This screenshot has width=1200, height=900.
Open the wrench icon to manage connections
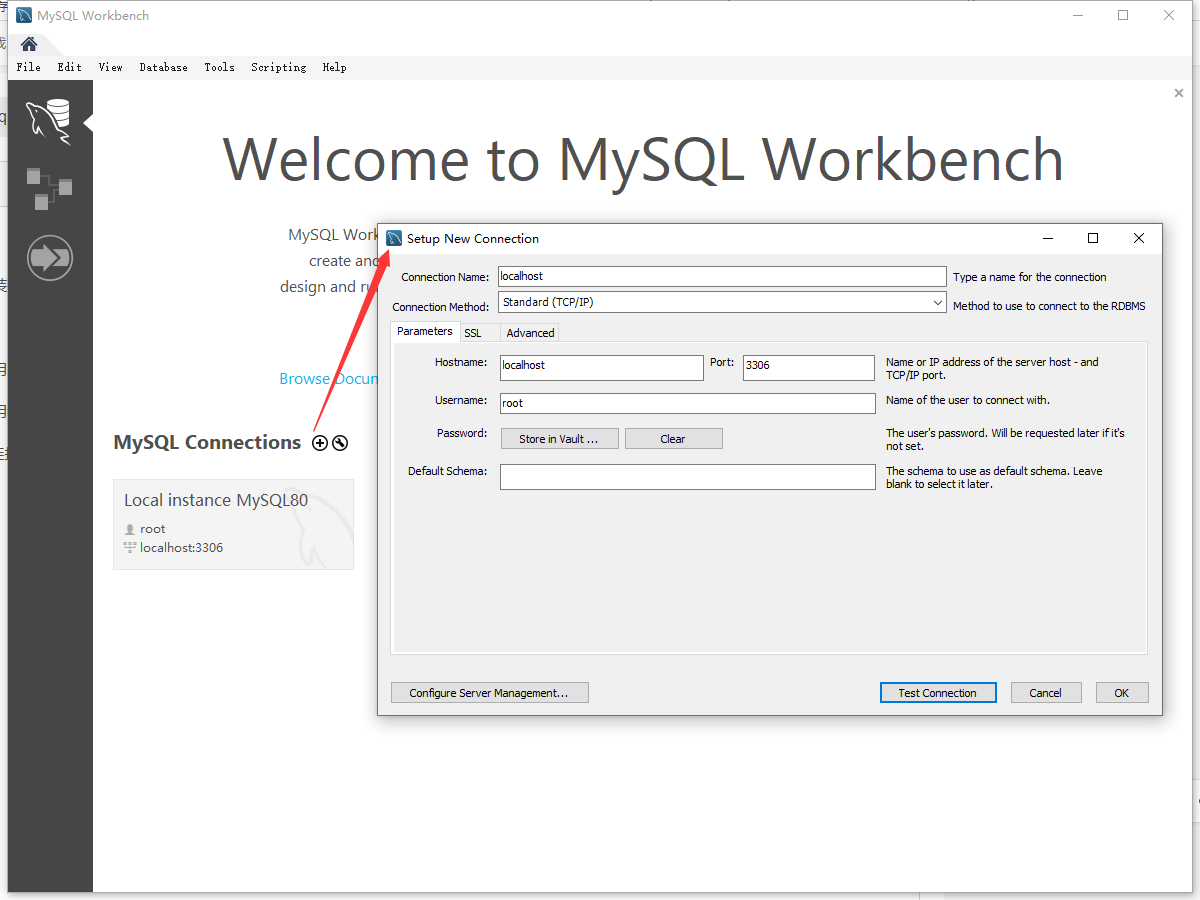[340, 442]
